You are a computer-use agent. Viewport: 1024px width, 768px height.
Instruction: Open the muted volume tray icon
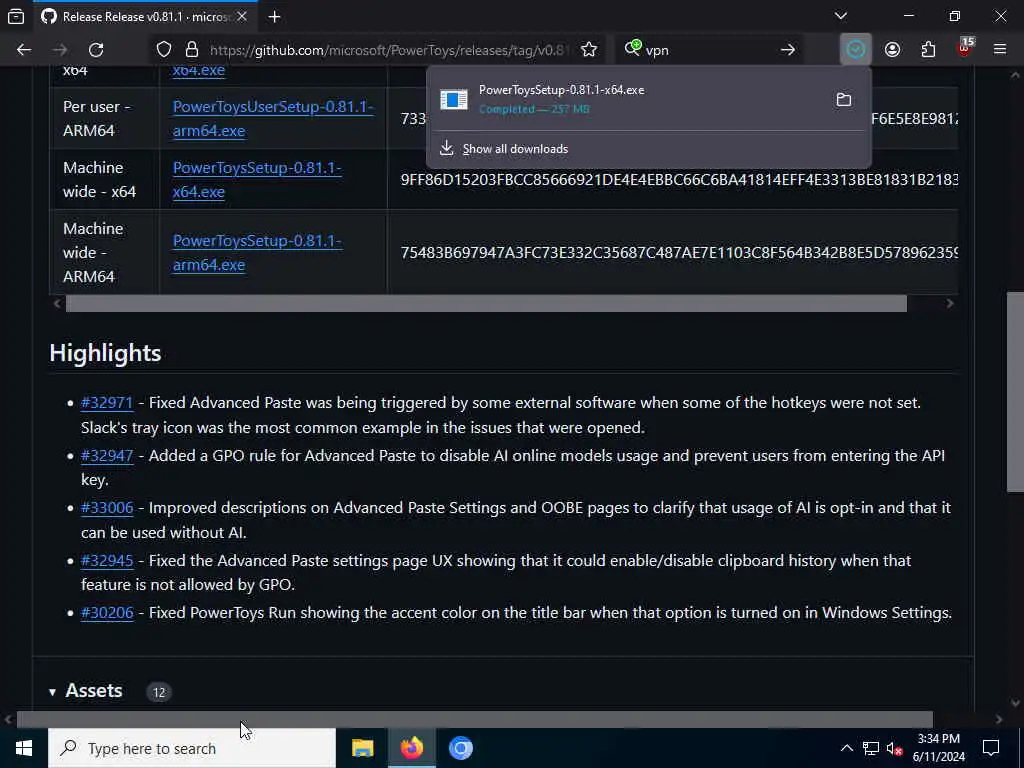click(895, 748)
